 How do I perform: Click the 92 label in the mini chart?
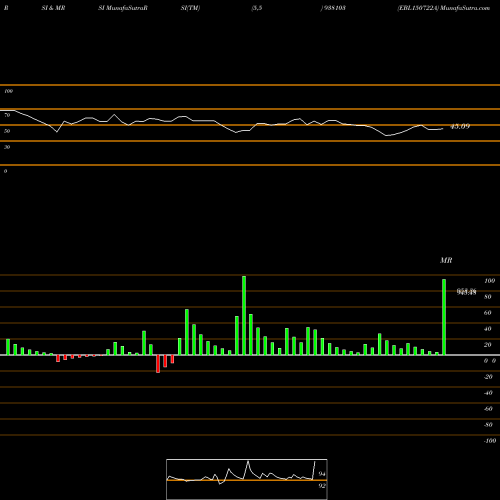[x=322, y=486]
